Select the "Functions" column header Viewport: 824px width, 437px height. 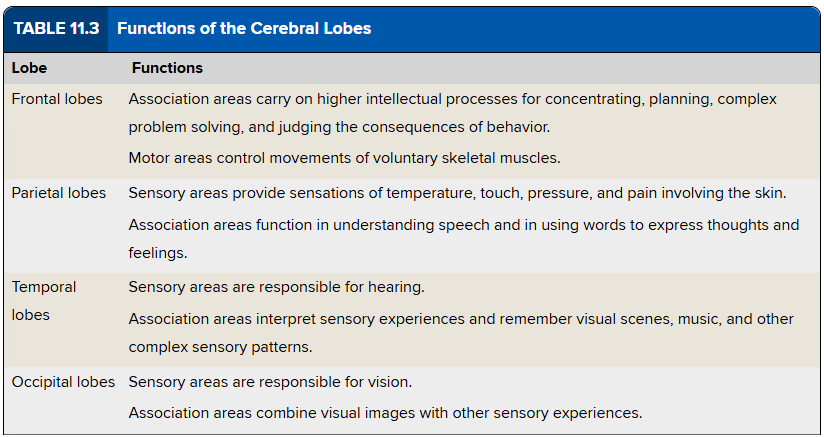(x=167, y=68)
